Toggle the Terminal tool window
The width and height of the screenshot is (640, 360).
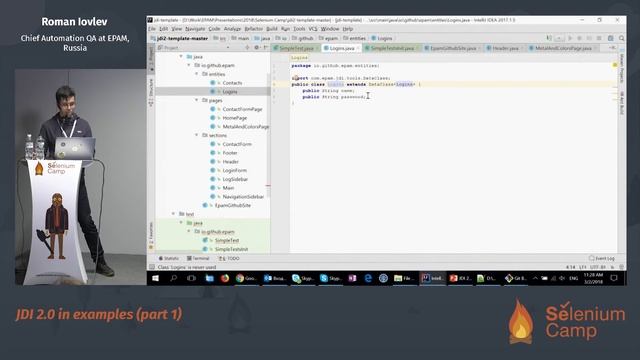click(198, 258)
